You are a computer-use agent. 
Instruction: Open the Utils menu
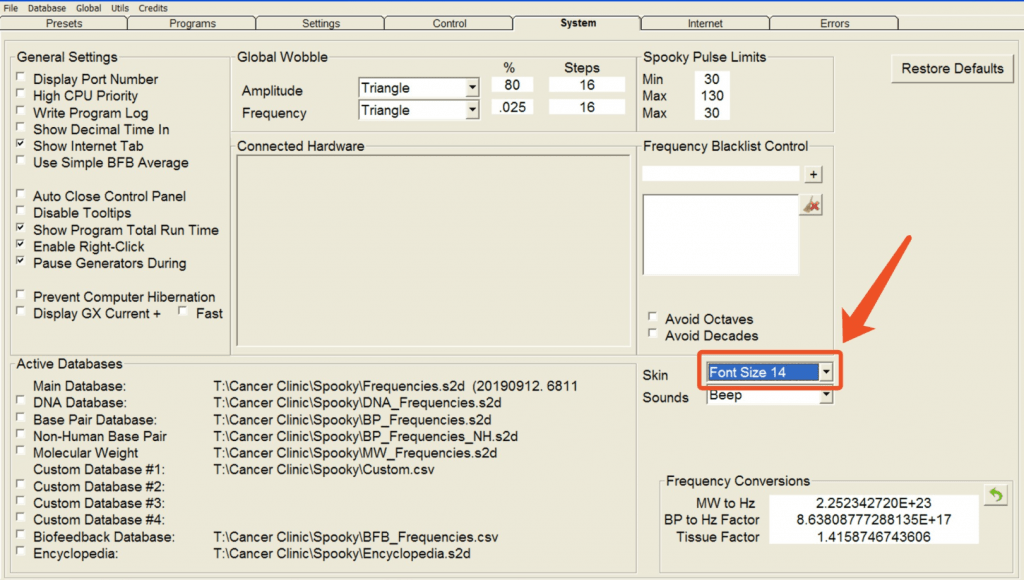click(119, 7)
